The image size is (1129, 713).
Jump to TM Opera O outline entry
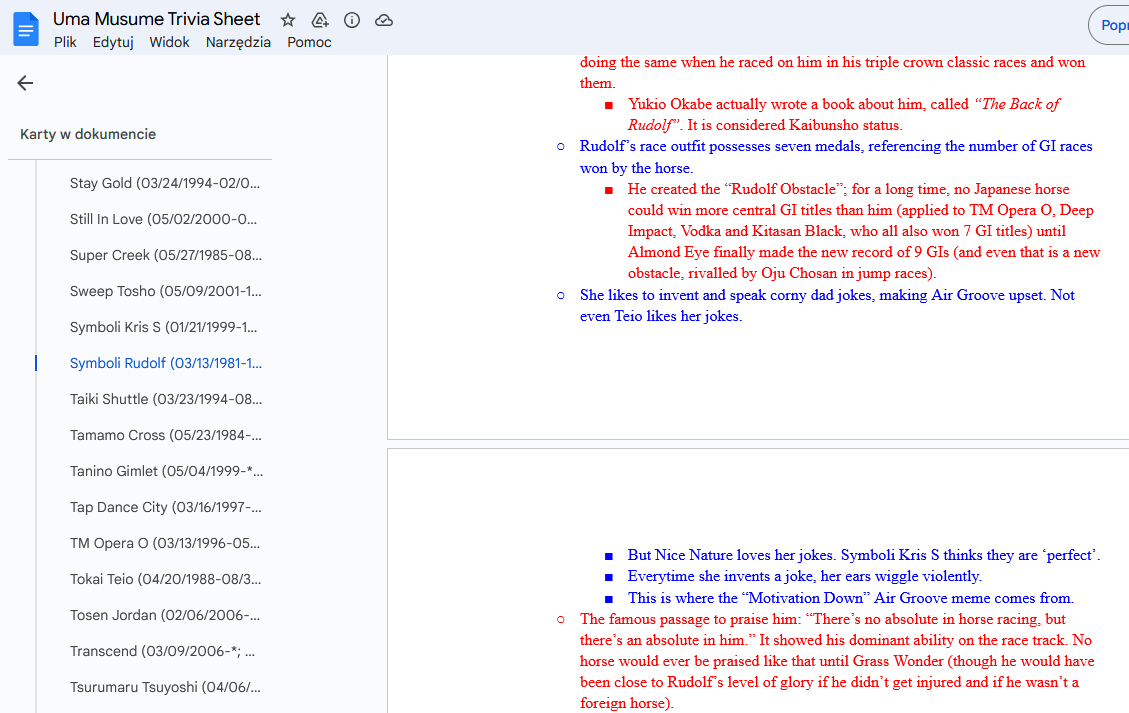coord(165,543)
